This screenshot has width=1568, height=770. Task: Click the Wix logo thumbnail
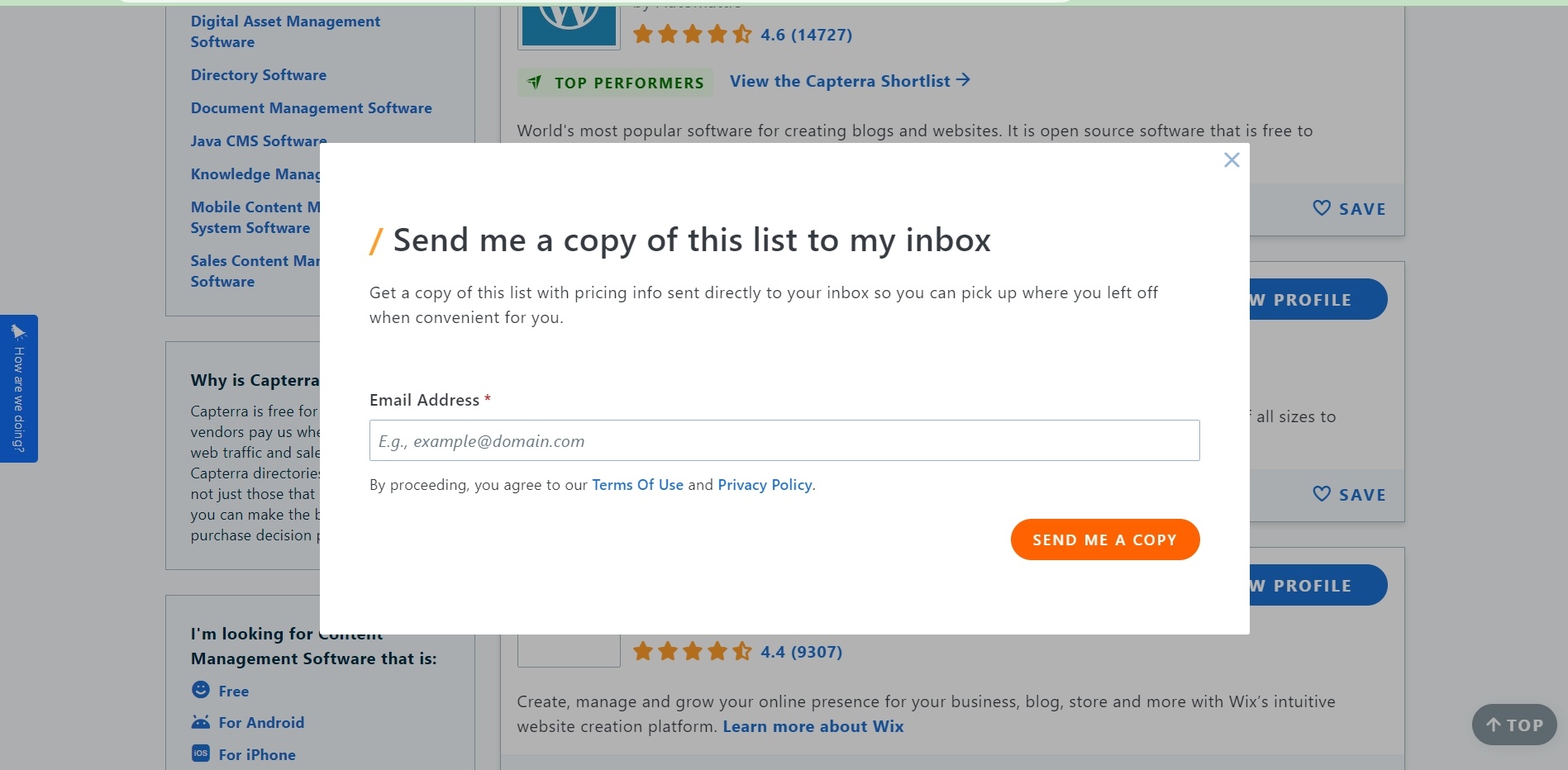click(569, 650)
